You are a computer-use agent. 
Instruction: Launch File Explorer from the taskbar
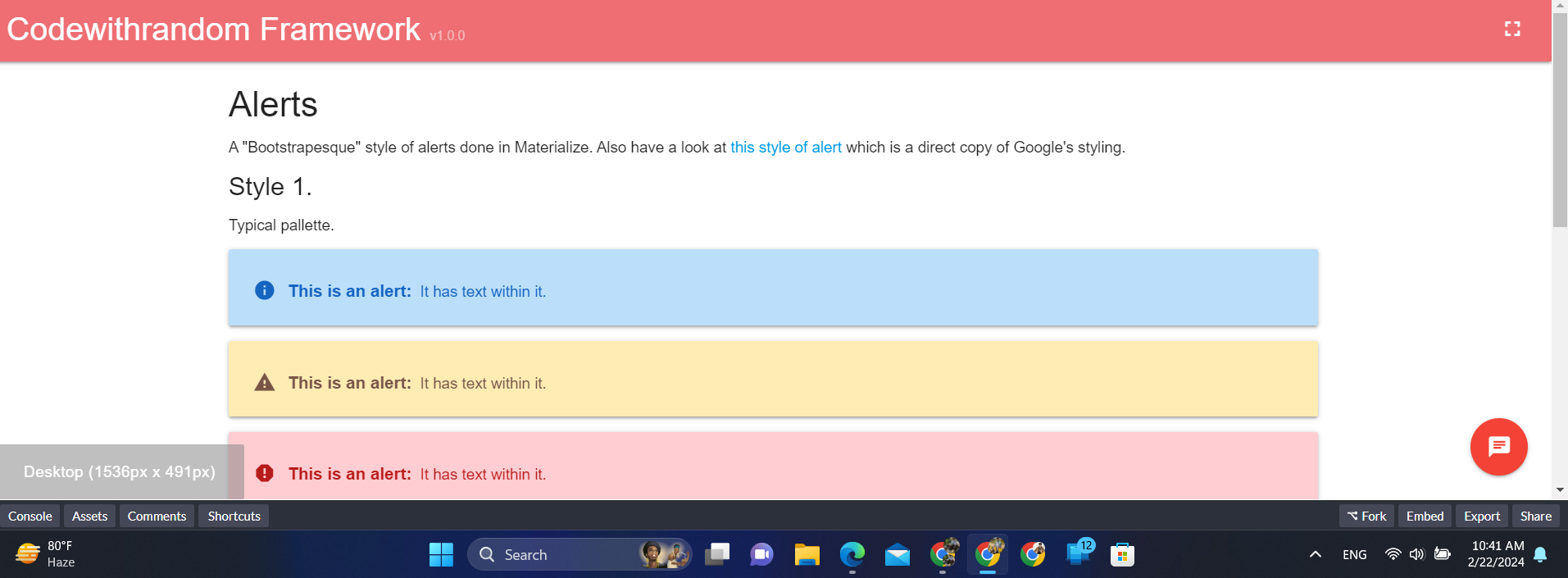tap(807, 555)
